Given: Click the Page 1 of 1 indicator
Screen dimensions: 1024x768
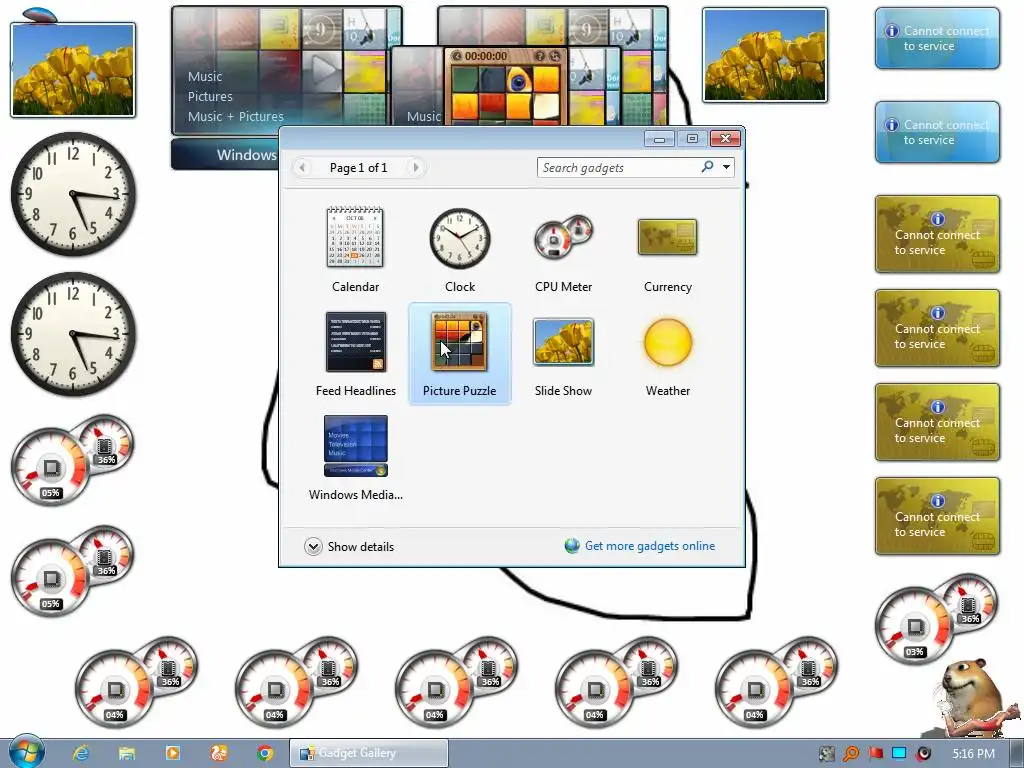Looking at the screenshot, I should point(359,168).
